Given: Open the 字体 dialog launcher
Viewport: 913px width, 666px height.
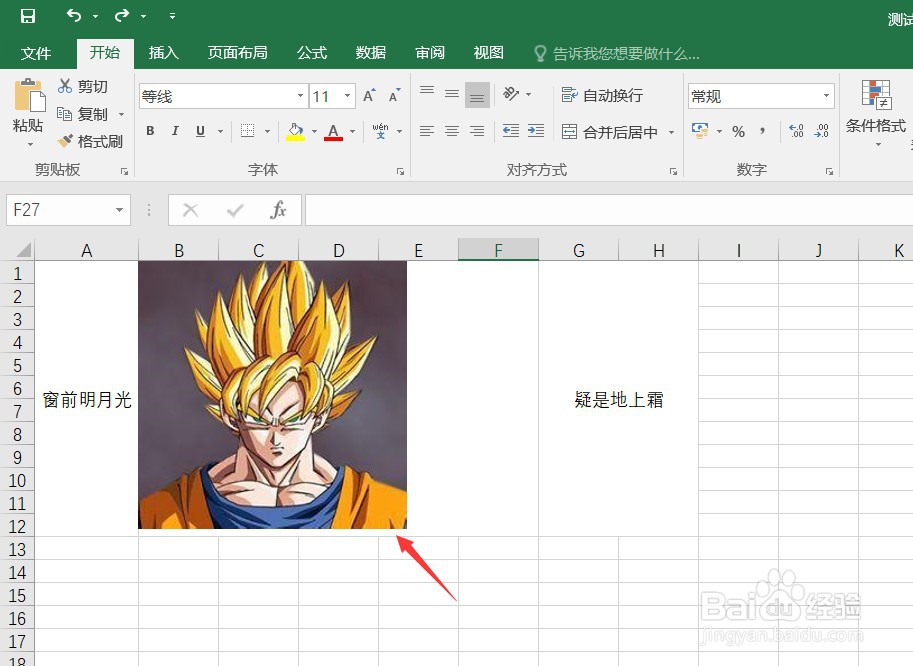Looking at the screenshot, I should tap(400, 171).
